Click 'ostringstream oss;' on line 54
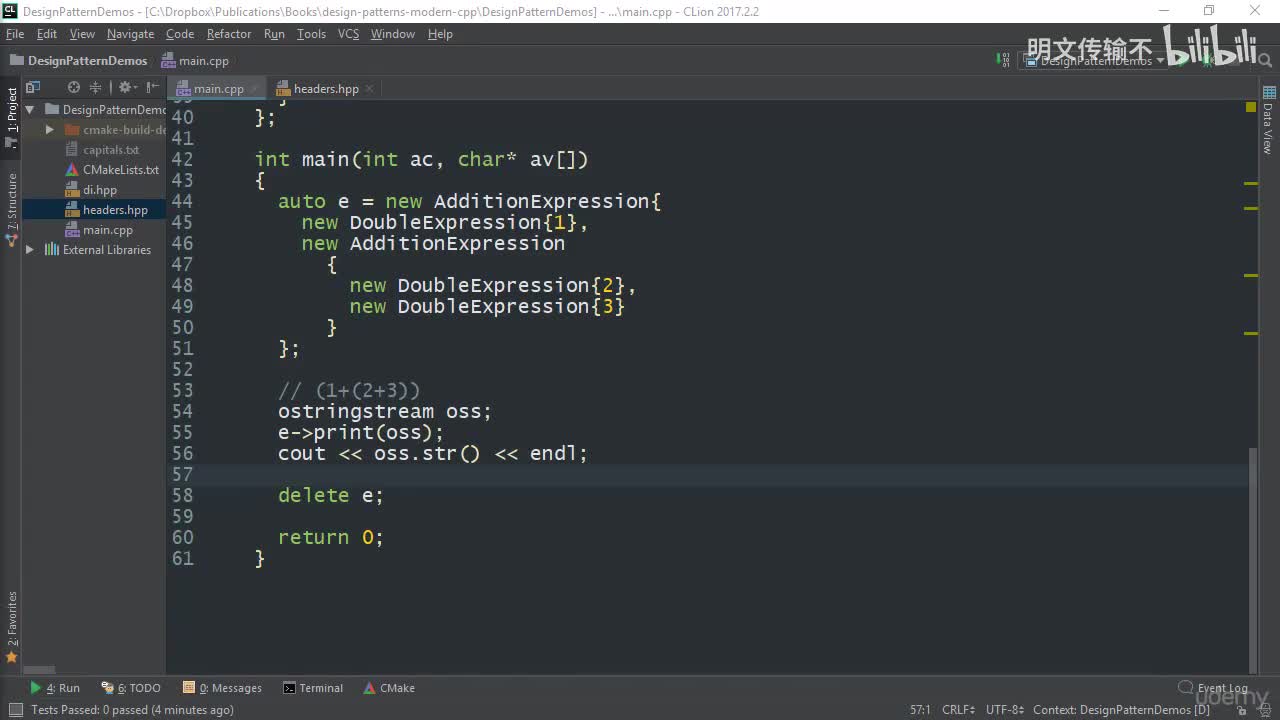Viewport: 1280px width, 720px height. click(385, 412)
